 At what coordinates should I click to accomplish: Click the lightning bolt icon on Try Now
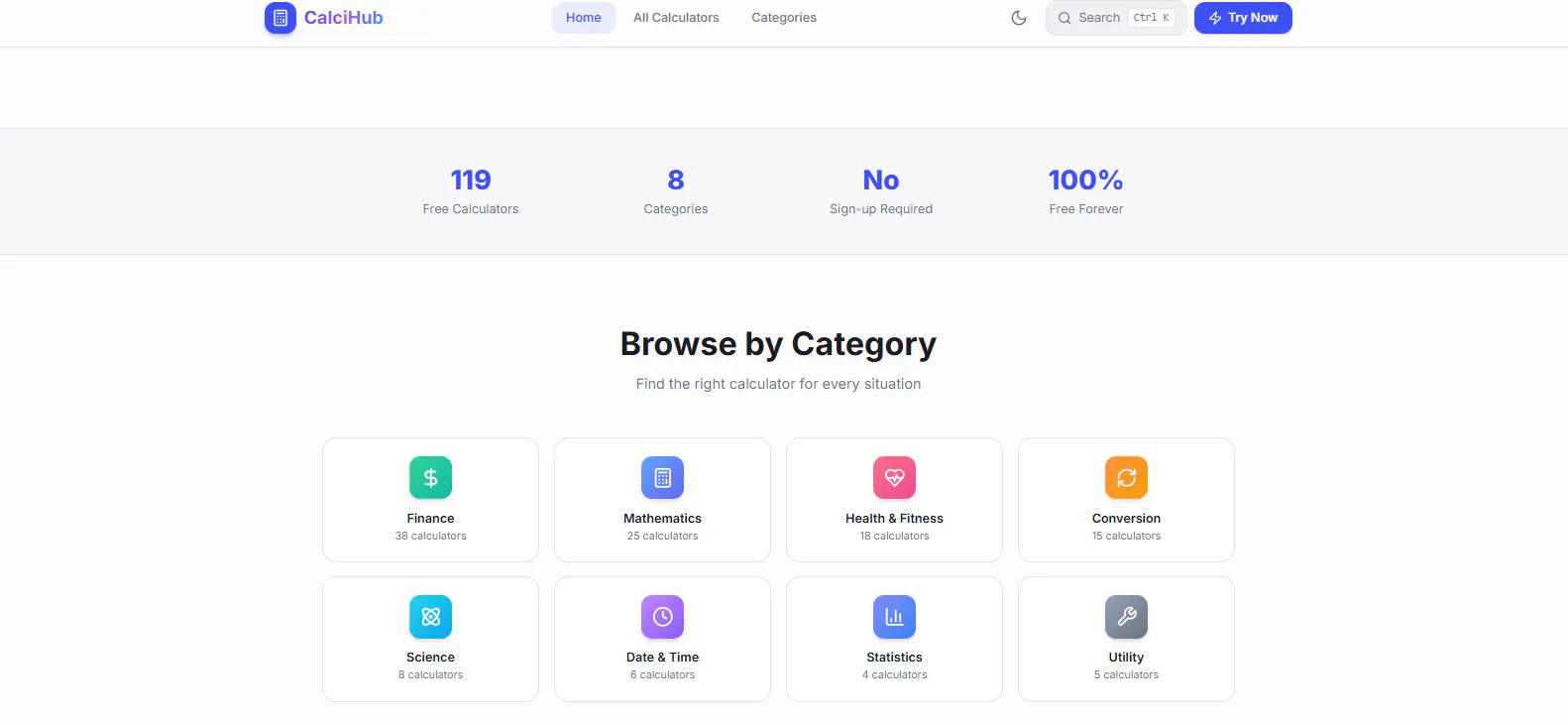pyautogui.click(x=1215, y=18)
